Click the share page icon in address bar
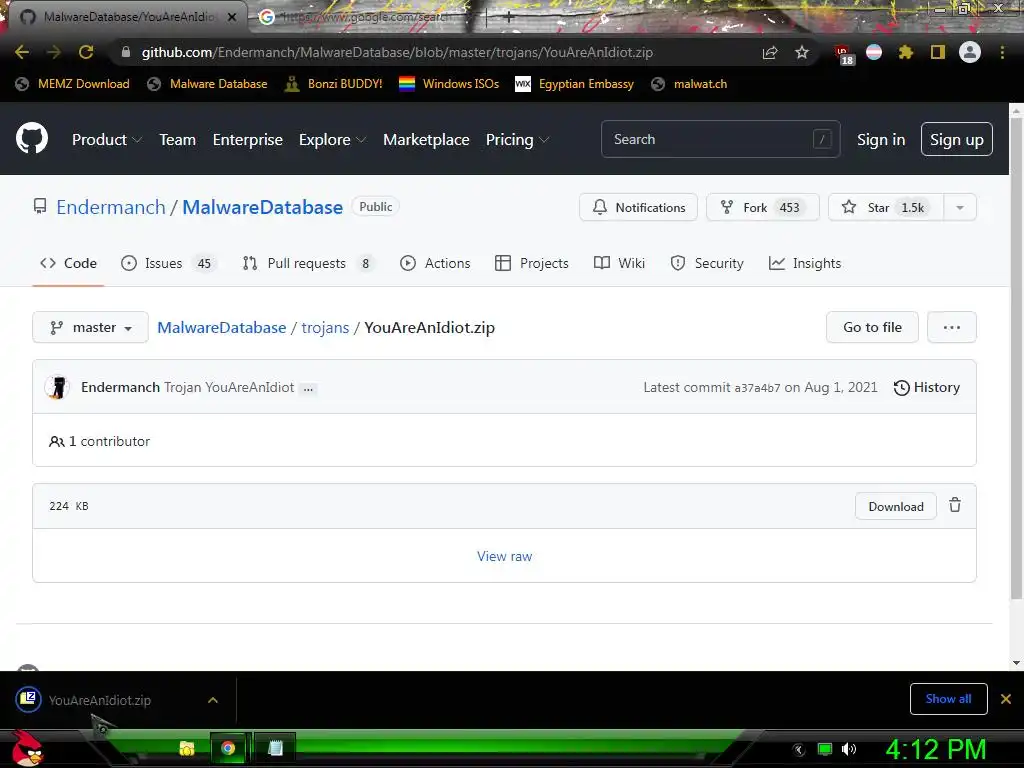Image resolution: width=1024 pixels, height=768 pixels. tap(770, 52)
